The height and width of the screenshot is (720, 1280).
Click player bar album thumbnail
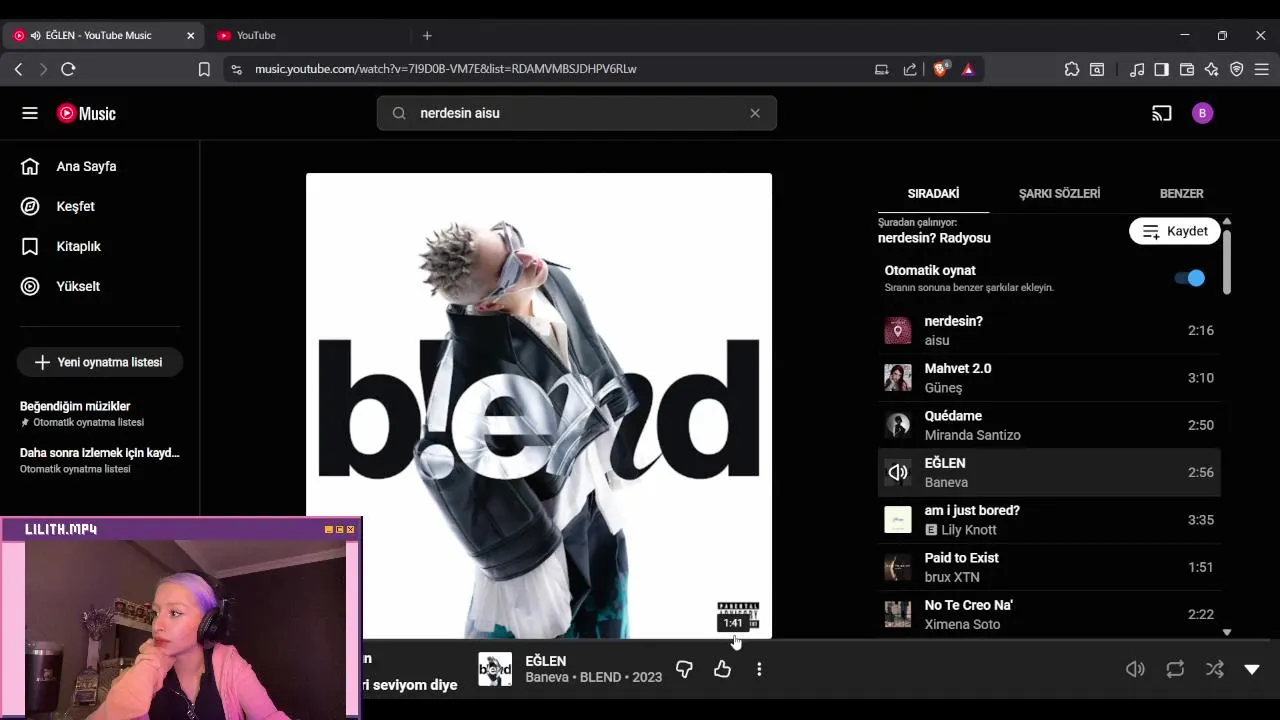[x=495, y=669]
